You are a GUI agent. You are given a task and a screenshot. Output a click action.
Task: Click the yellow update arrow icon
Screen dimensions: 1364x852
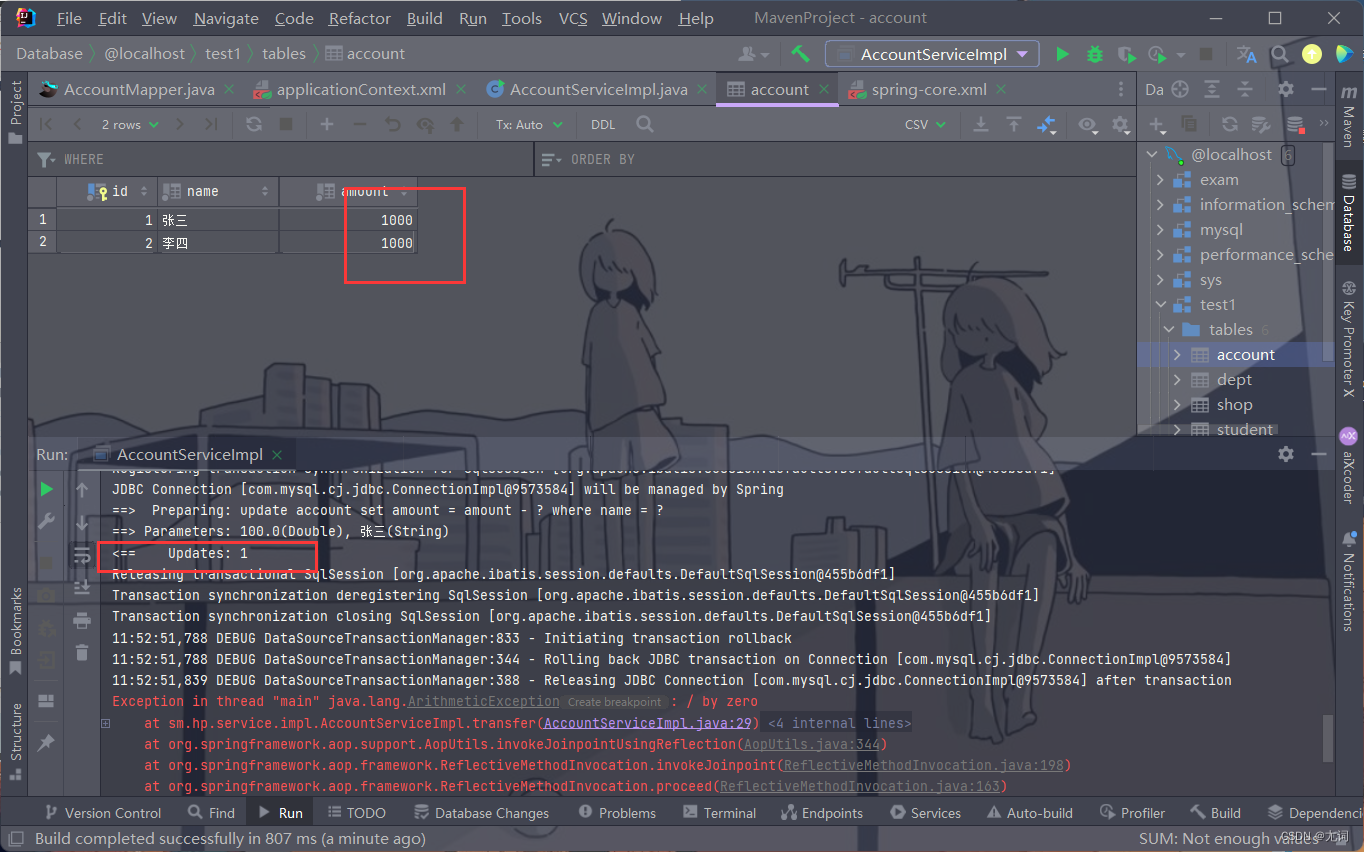(x=1312, y=54)
